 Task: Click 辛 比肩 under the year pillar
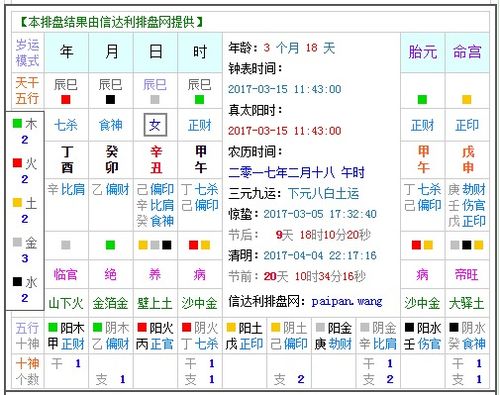66,189
